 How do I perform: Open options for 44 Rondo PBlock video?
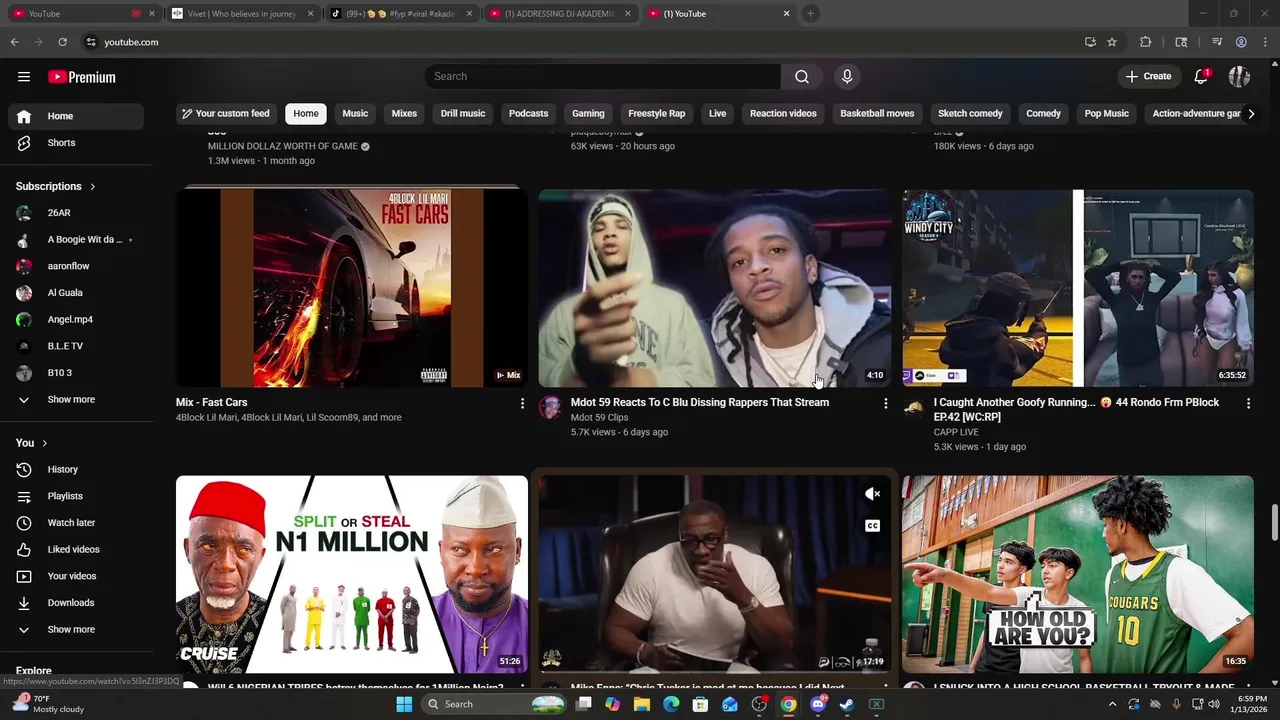[1248, 403]
